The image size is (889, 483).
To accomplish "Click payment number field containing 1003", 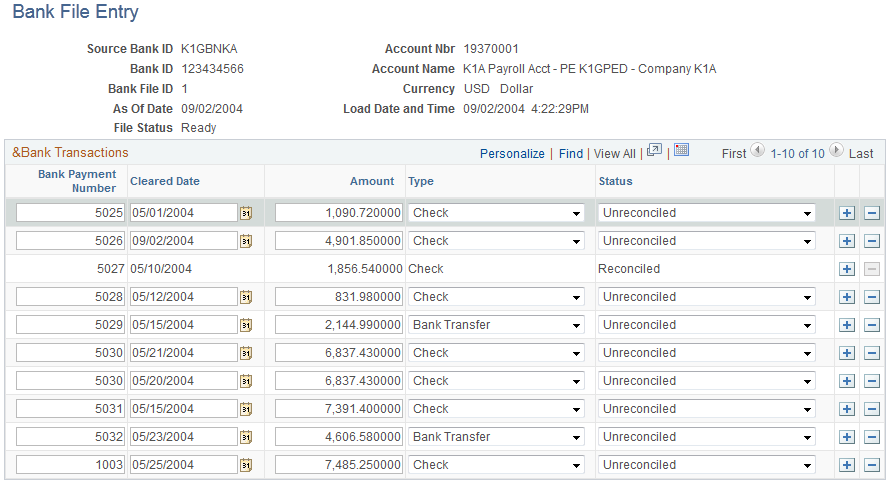I will [x=70, y=465].
